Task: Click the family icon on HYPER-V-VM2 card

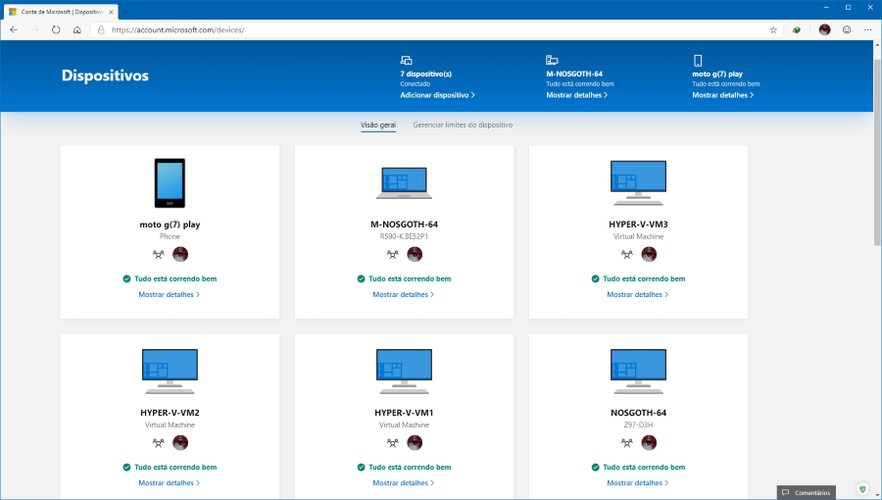Action: click(159, 443)
